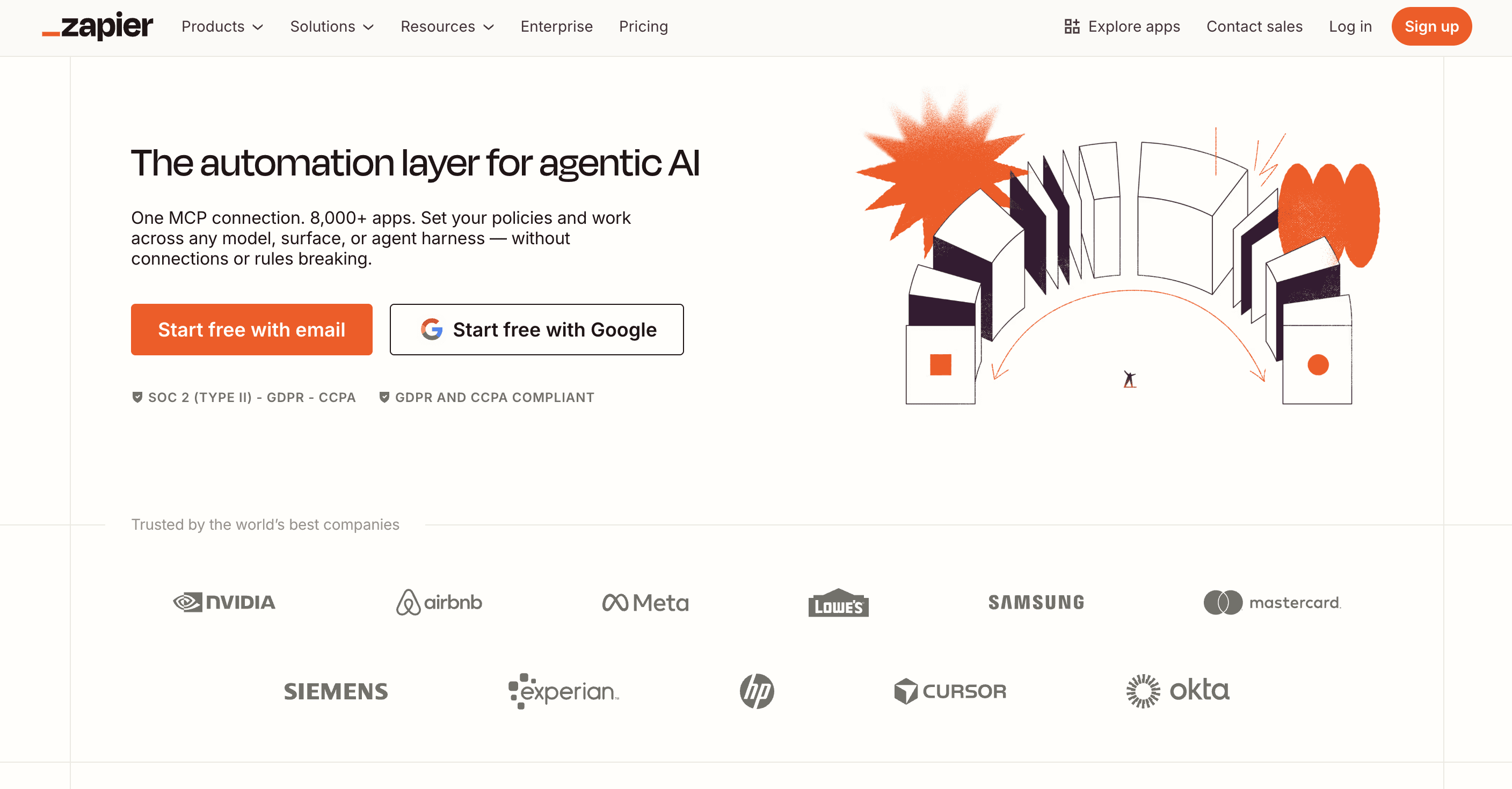Expand the Resources dropdown
Image resolution: width=1512 pixels, height=789 pixels.
coord(447,26)
